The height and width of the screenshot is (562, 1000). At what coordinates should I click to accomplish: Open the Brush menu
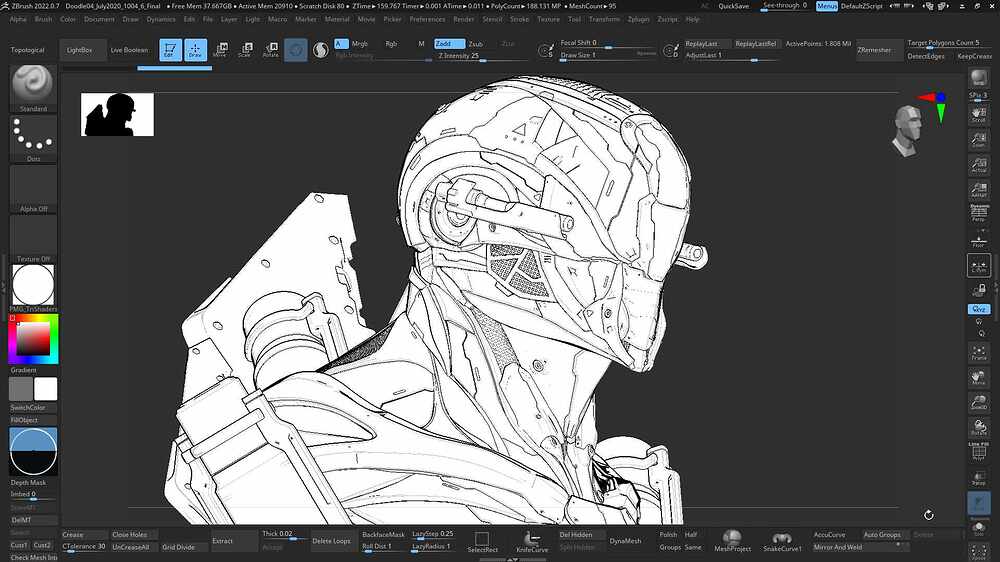click(43, 19)
